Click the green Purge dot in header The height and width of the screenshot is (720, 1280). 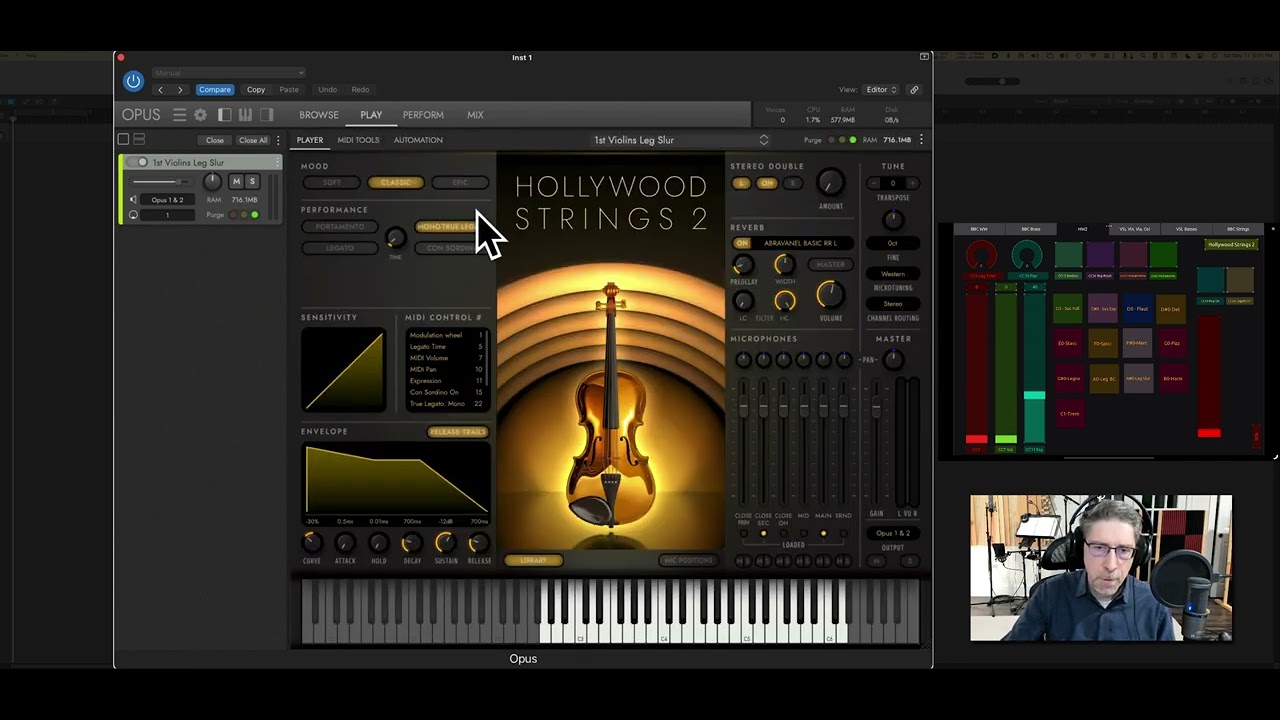point(852,140)
